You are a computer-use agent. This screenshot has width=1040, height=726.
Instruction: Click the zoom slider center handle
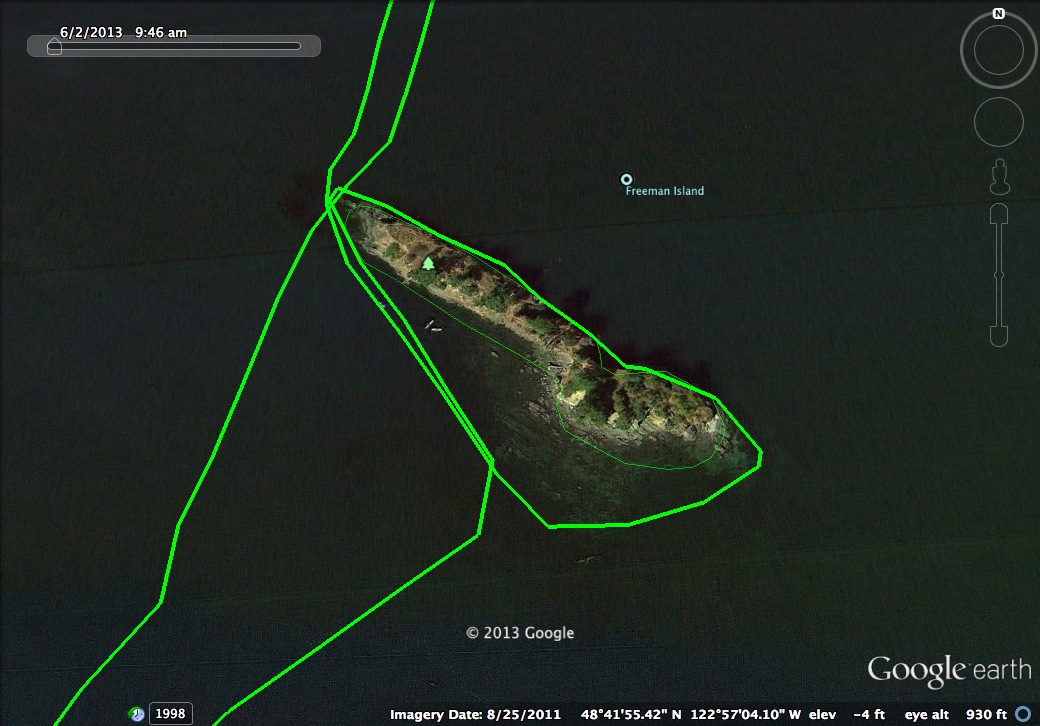[998, 274]
